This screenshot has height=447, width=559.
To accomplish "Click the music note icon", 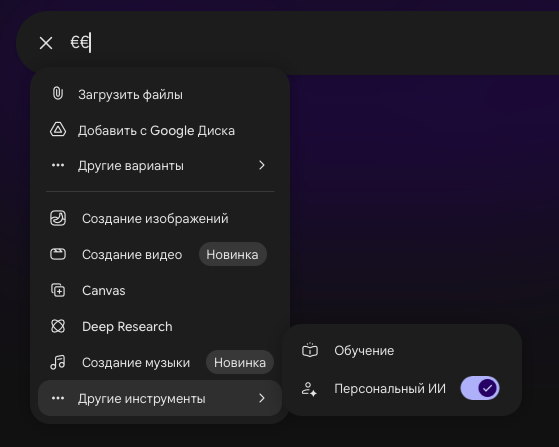I will pos(58,362).
